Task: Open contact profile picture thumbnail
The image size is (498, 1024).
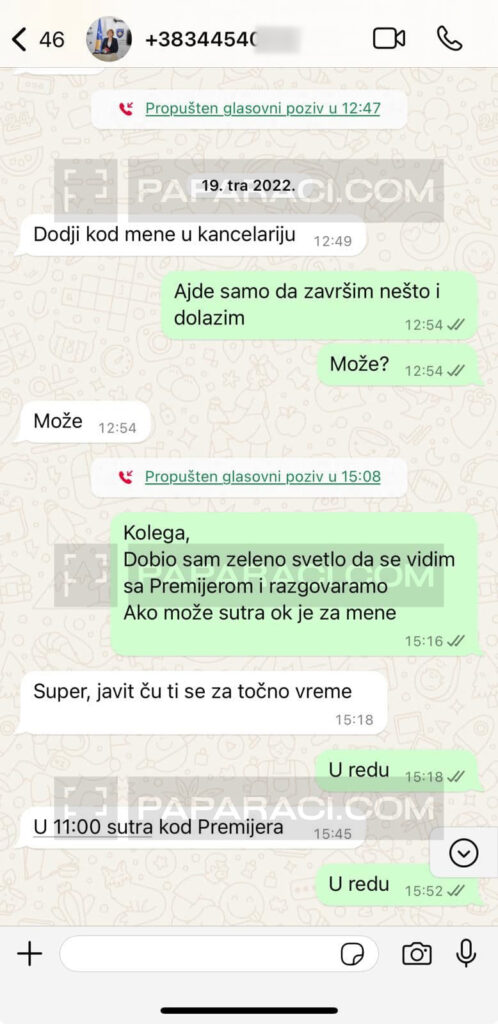Action: [109, 39]
